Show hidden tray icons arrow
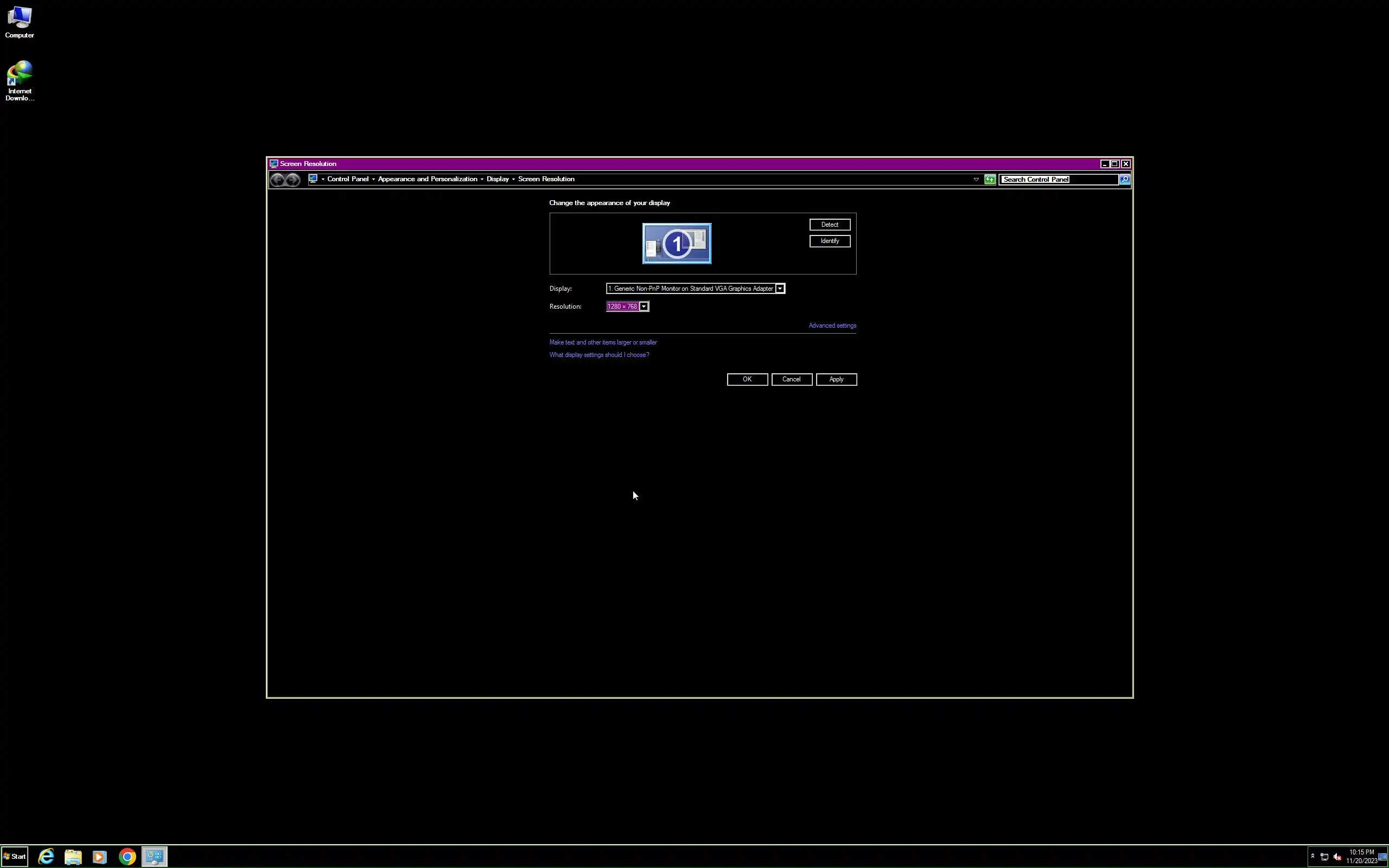 point(1312,856)
